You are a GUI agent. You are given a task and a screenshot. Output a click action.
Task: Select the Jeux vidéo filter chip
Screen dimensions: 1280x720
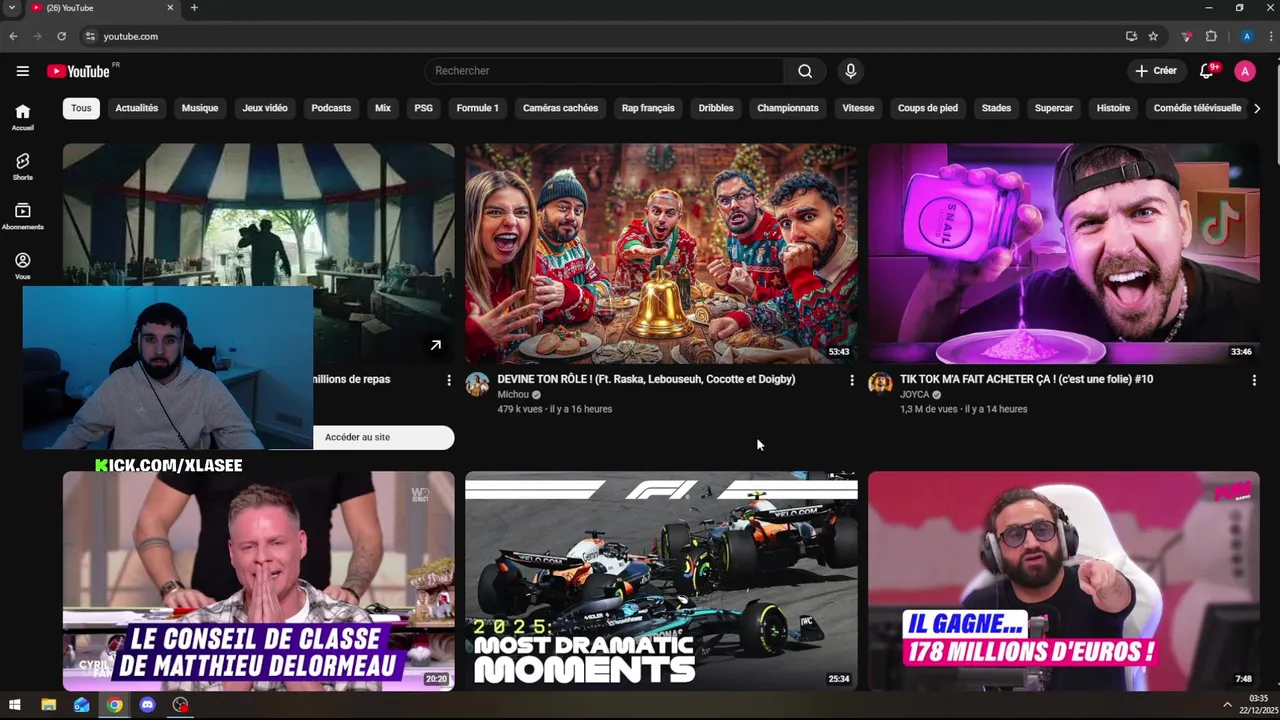pyautogui.click(x=265, y=108)
